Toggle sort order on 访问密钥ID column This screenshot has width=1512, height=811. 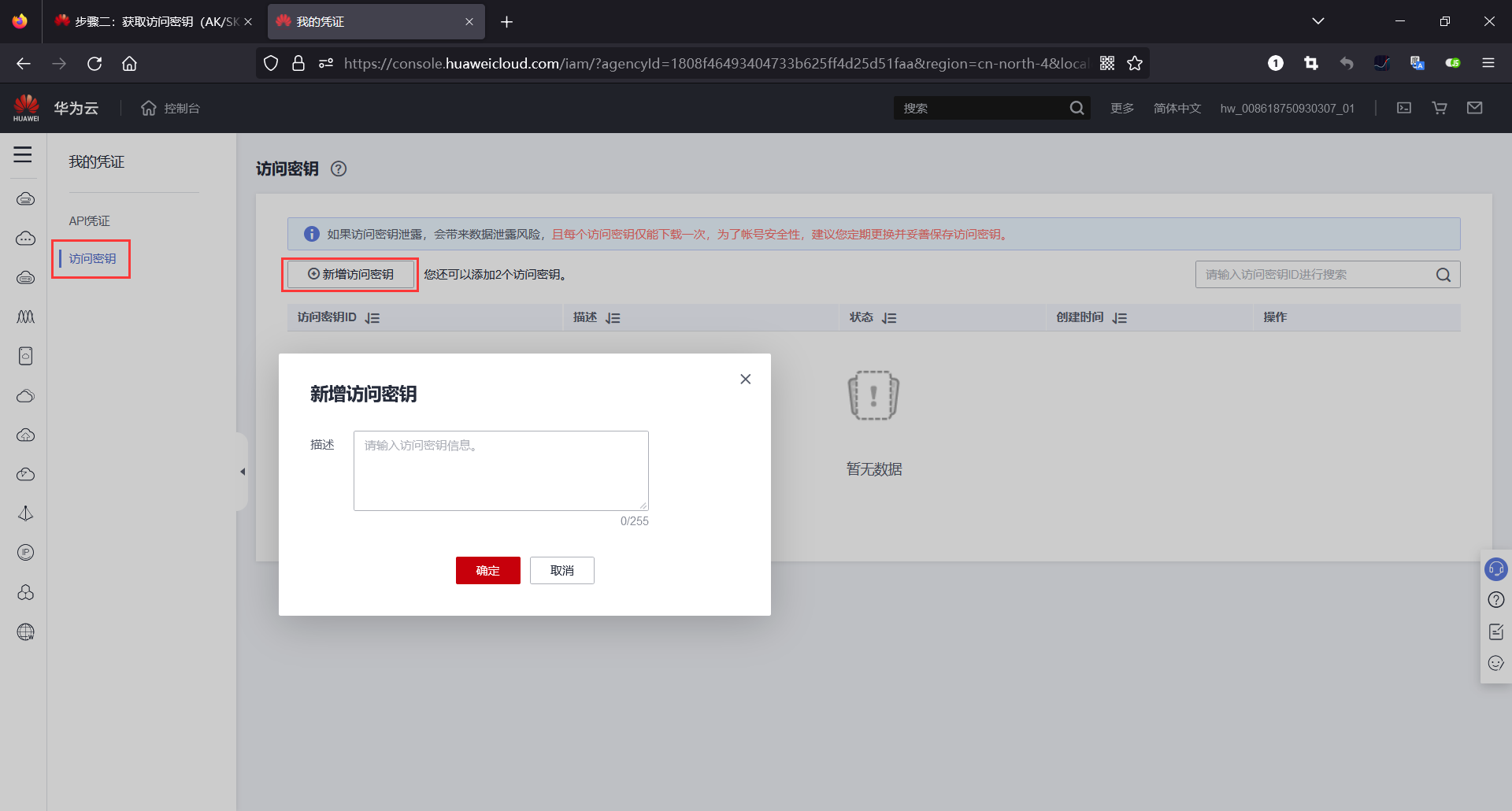tap(372, 317)
